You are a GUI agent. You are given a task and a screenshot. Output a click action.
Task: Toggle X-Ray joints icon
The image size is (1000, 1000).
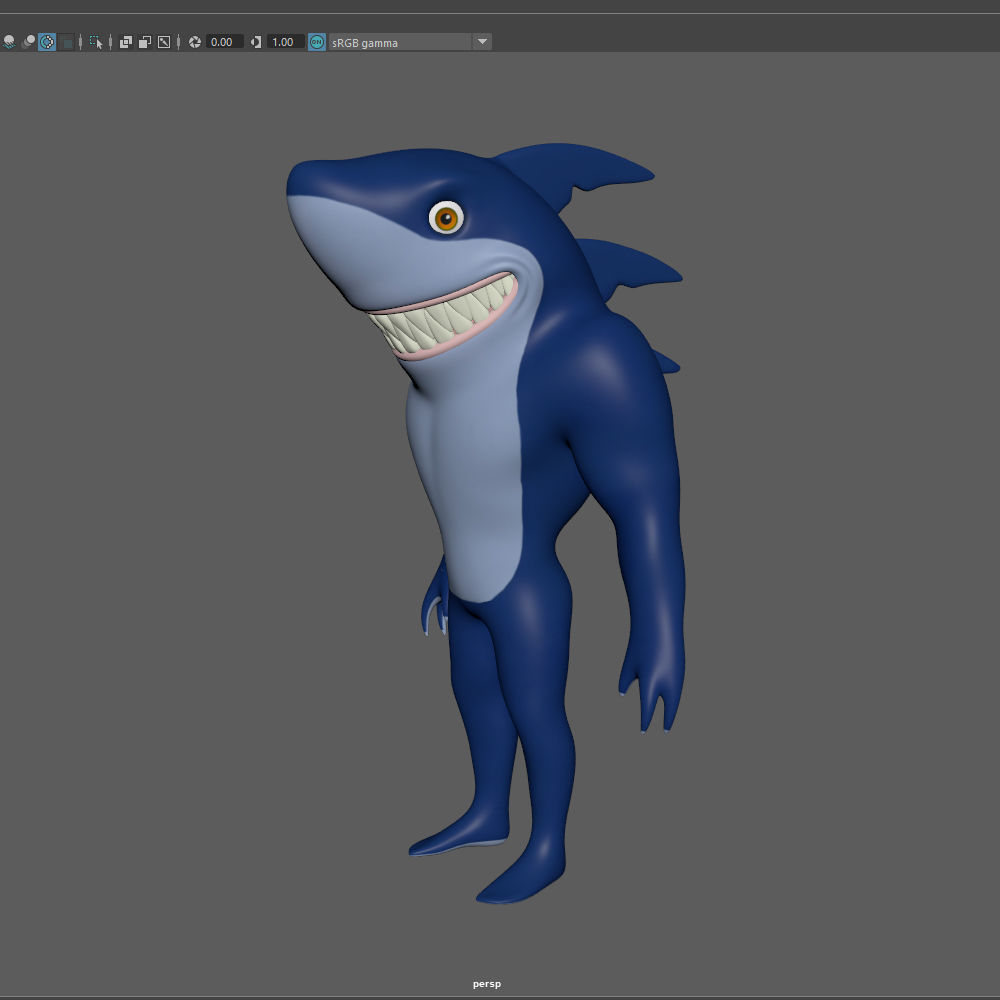coord(164,42)
